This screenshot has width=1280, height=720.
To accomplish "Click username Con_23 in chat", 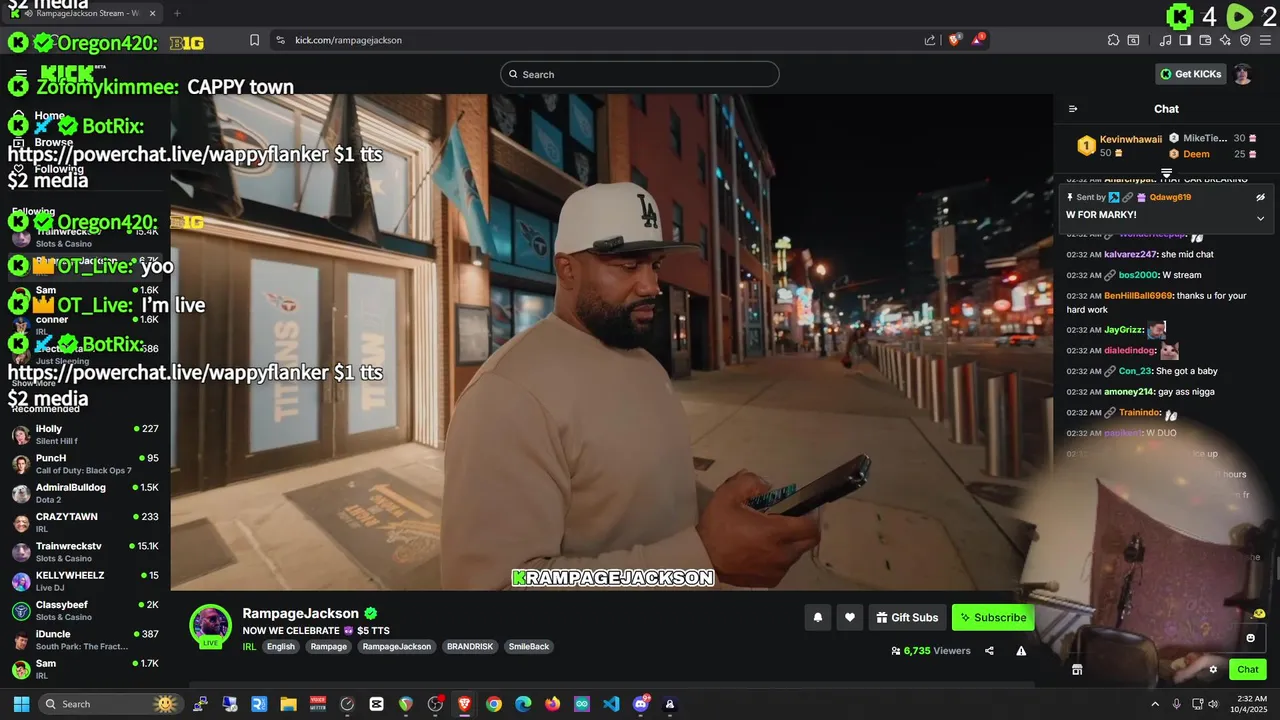I will pos(1135,371).
